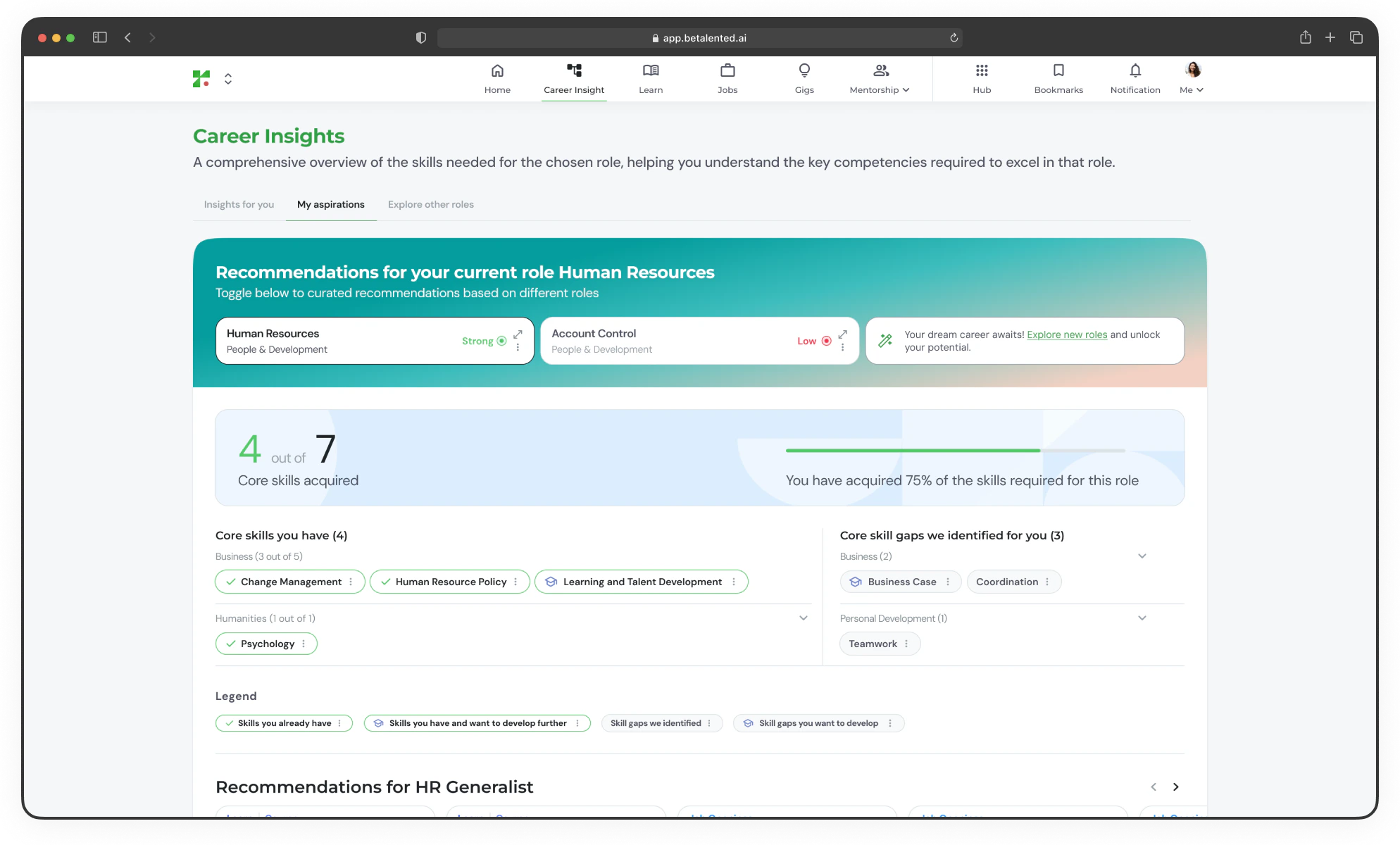Open Account Control card more options
The image size is (1400, 845).
point(842,348)
